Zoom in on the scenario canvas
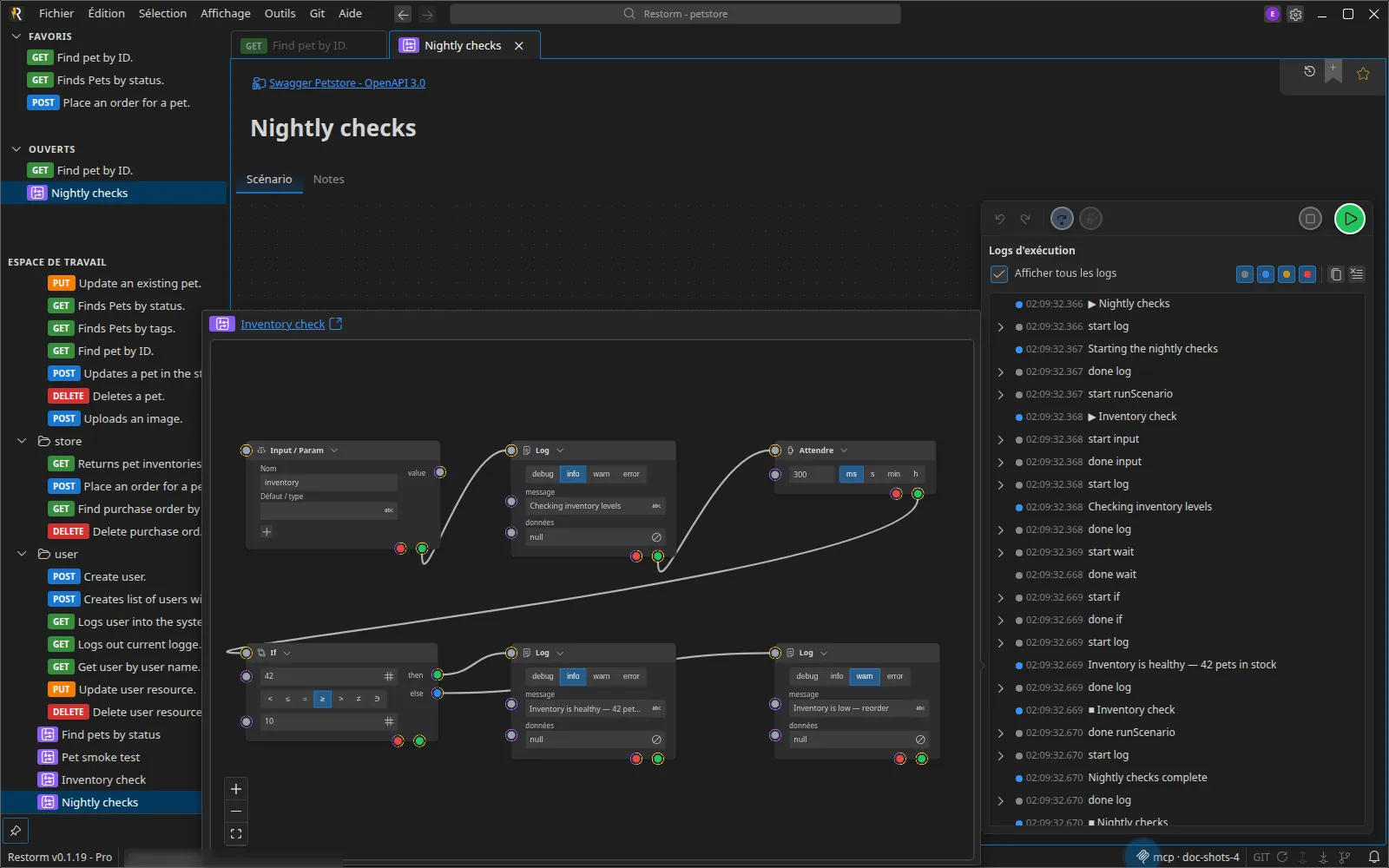Image resolution: width=1389 pixels, height=868 pixels. tap(236, 789)
